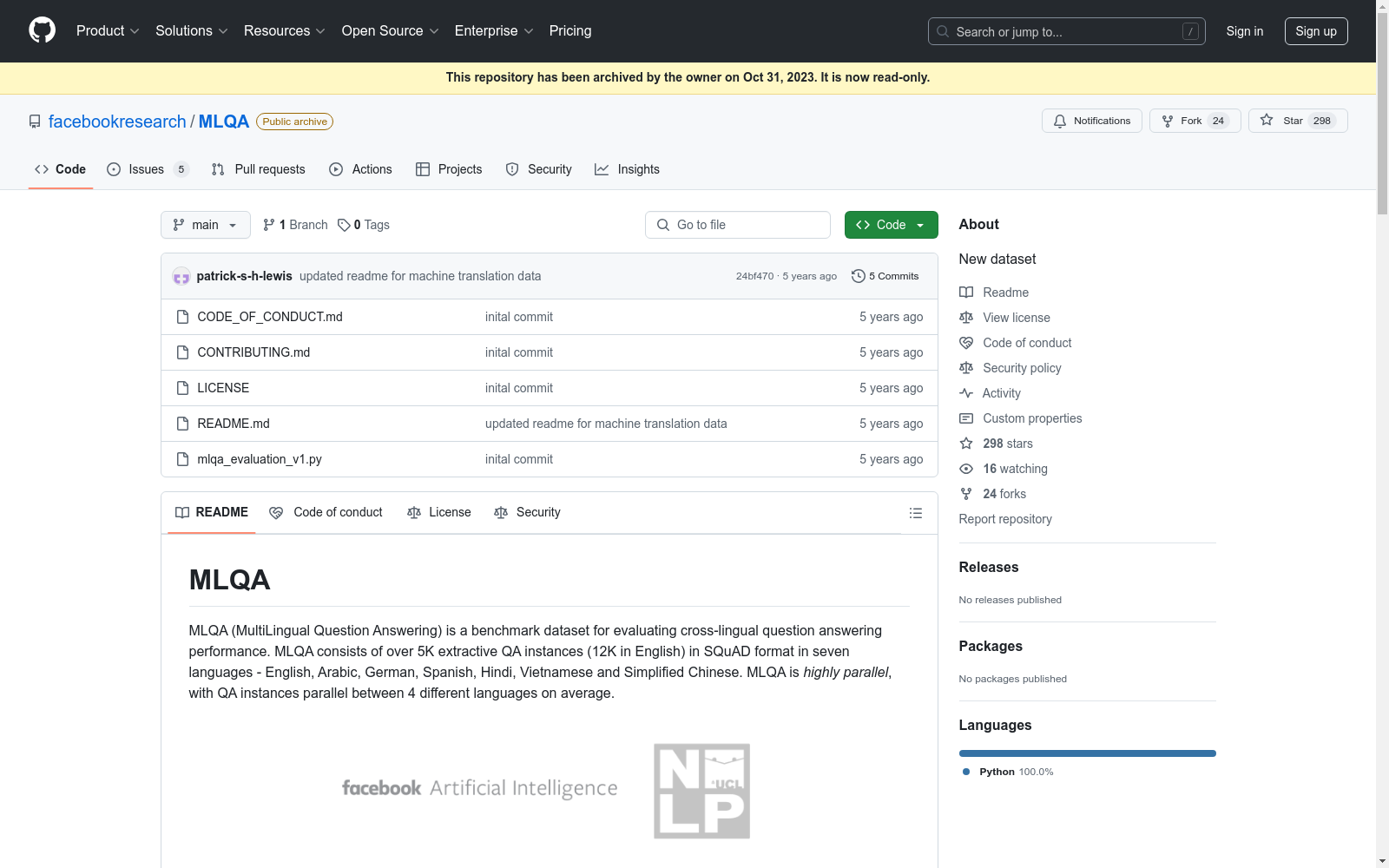
Task: Expand the Enterprise menu
Action: tap(494, 31)
